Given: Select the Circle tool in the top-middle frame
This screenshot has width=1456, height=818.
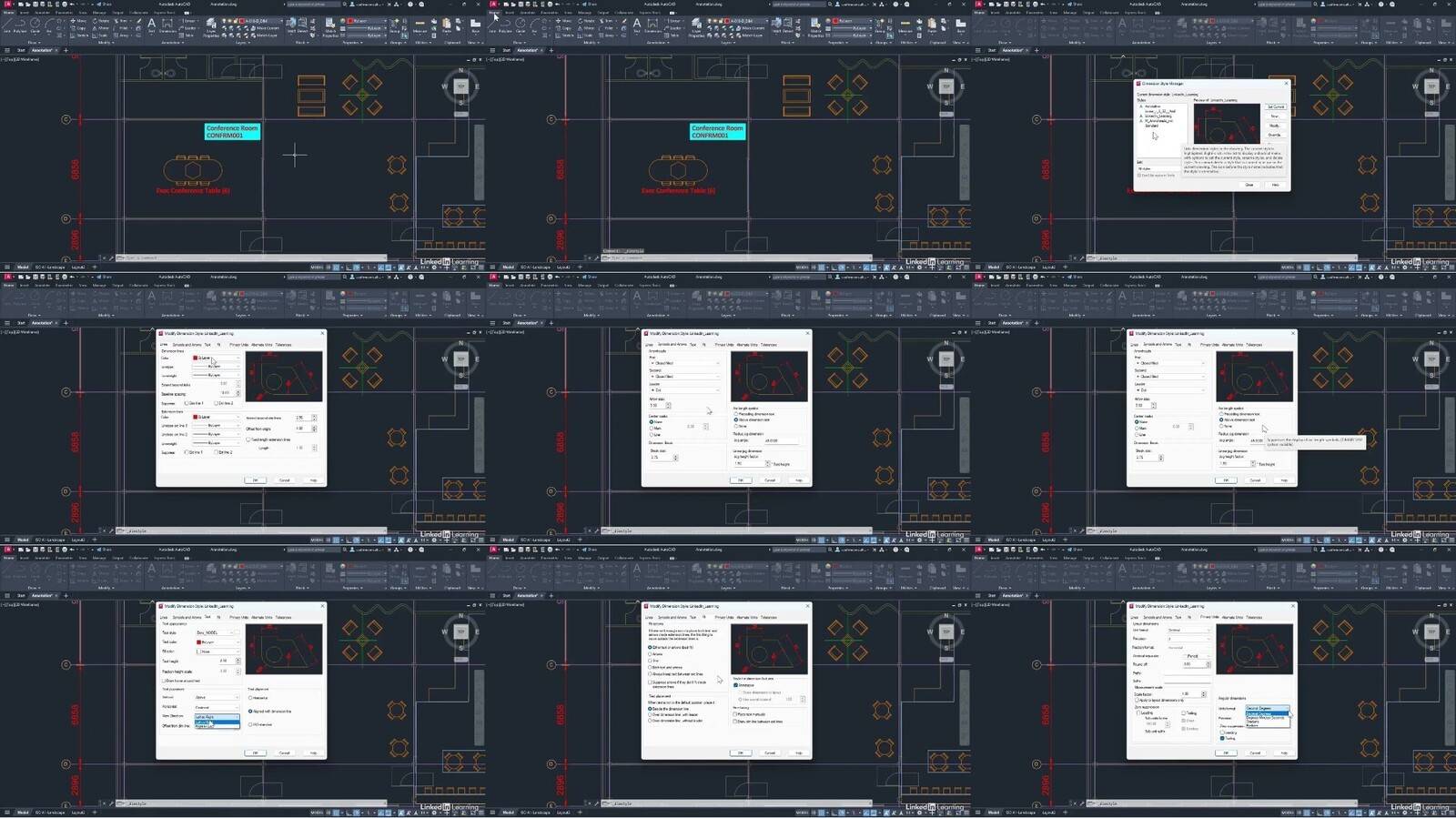Looking at the screenshot, I should (521, 25).
